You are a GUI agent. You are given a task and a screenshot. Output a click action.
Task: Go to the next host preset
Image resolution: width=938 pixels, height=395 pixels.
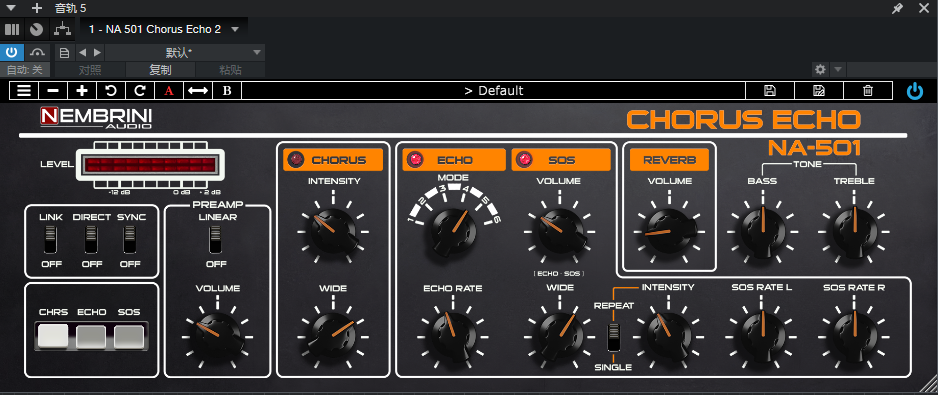click(98, 53)
